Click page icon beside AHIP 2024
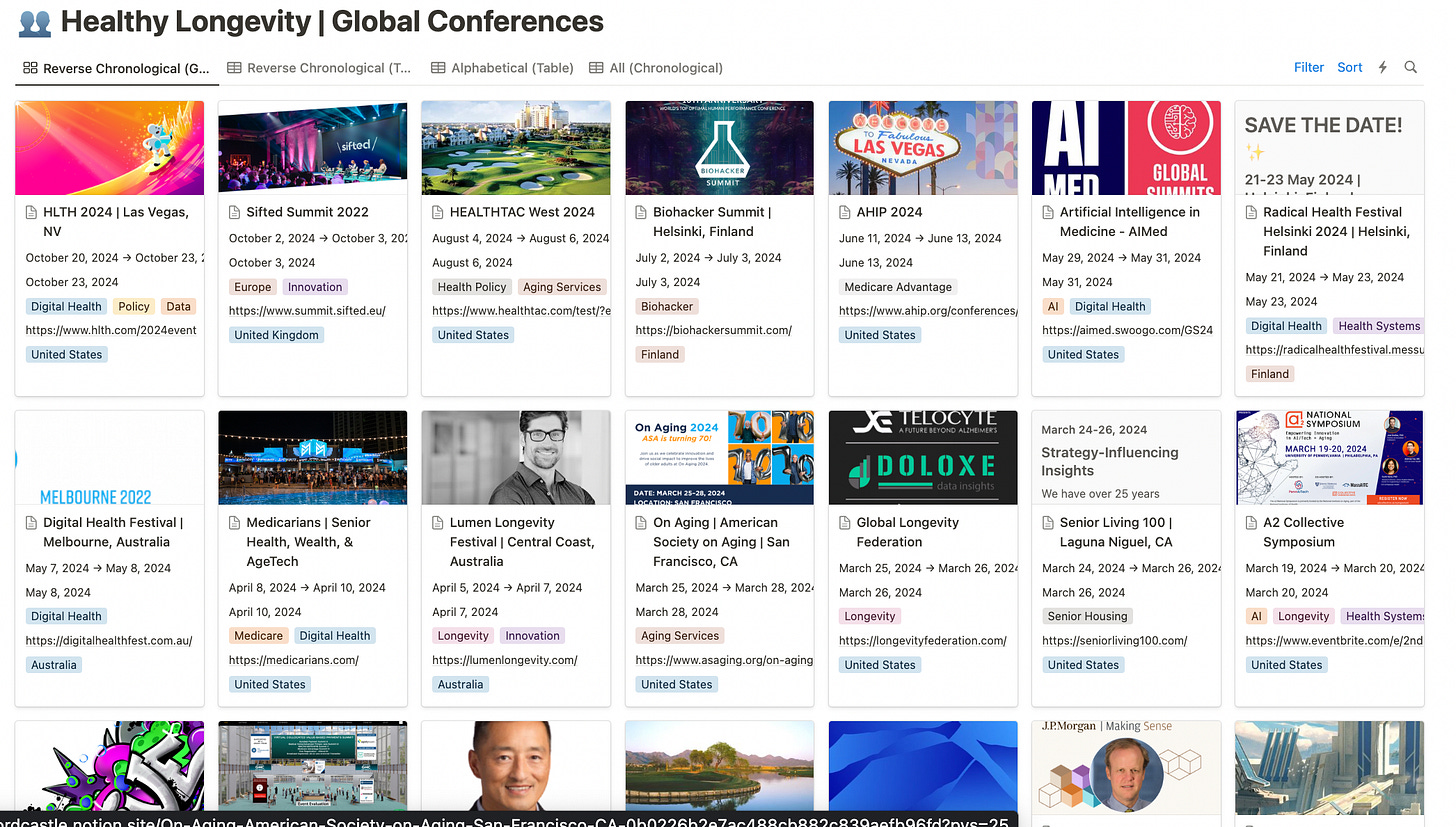Viewport: 1456px width, 827px height. [846, 212]
